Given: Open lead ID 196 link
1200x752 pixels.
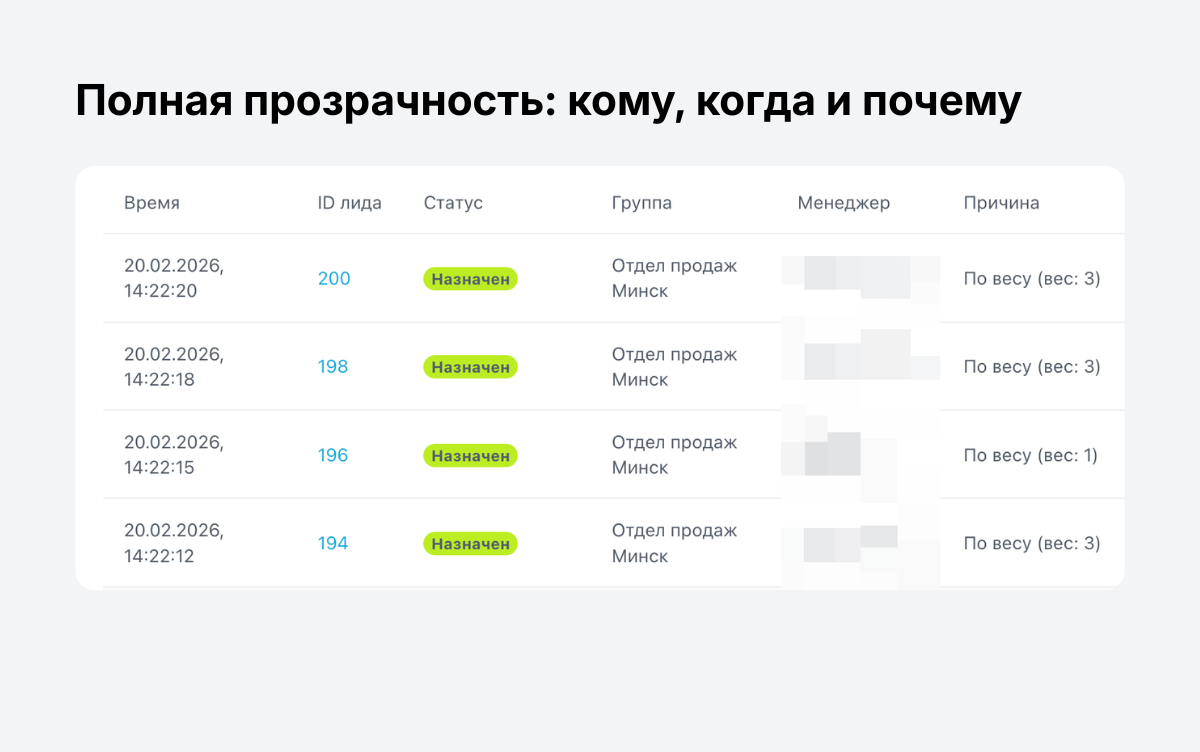Looking at the screenshot, I should pos(333,456).
